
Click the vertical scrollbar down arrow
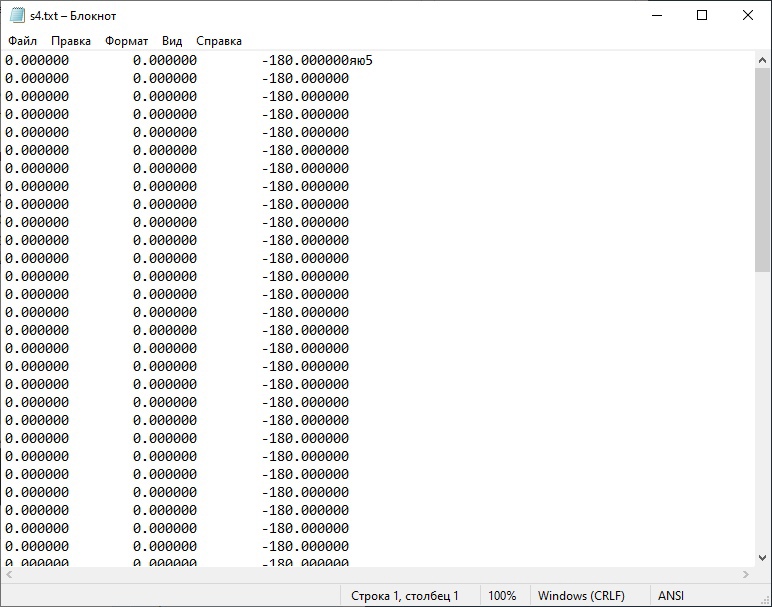762,558
